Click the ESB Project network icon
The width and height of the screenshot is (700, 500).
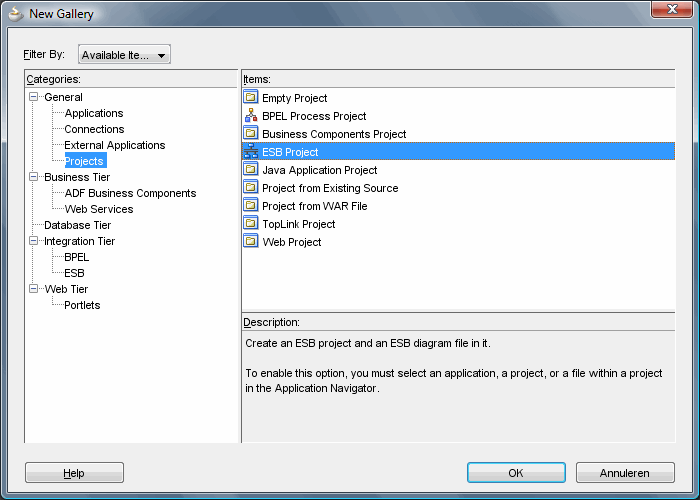click(x=251, y=151)
